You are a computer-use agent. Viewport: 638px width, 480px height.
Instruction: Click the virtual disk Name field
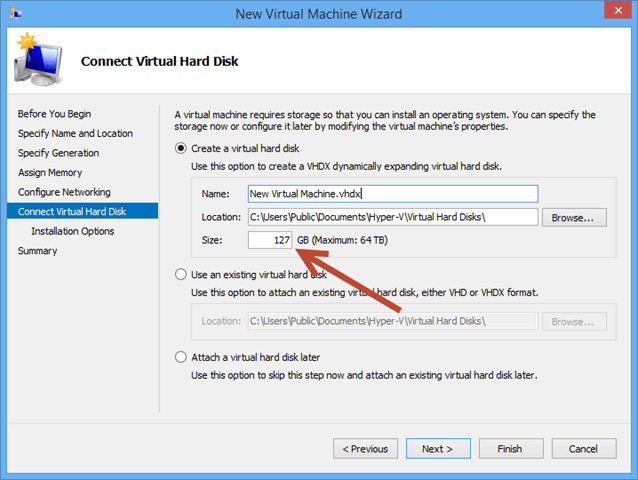tap(392, 194)
